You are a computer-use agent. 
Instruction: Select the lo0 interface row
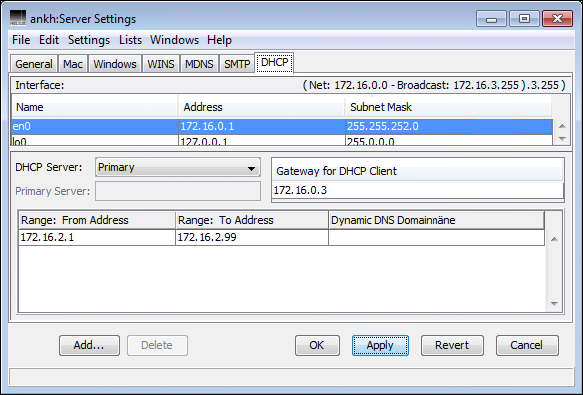pyautogui.click(x=282, y=141)
